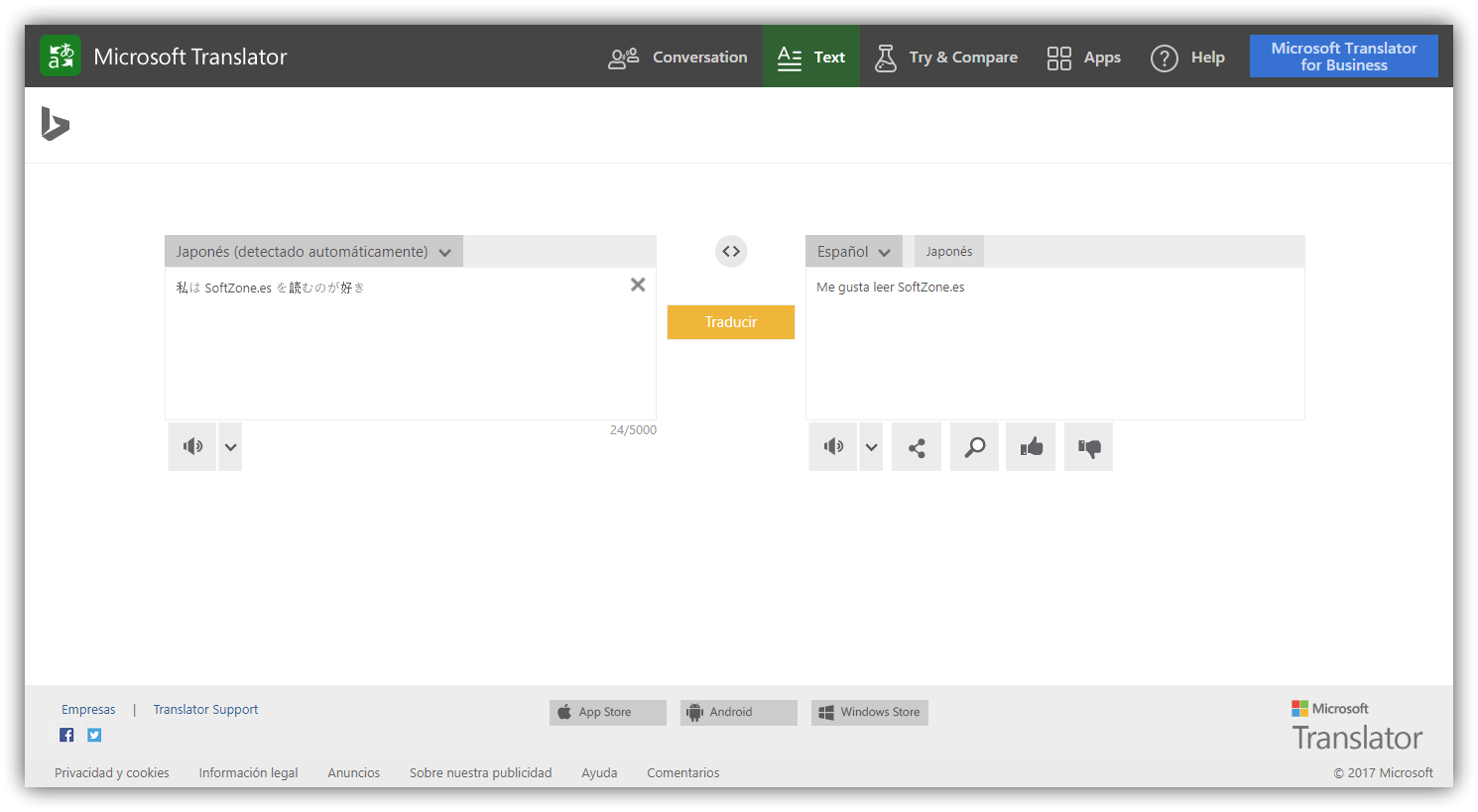The image size is (1478, 812).
Task: Clear the source text with the X icon
Action: coord(638,286)
